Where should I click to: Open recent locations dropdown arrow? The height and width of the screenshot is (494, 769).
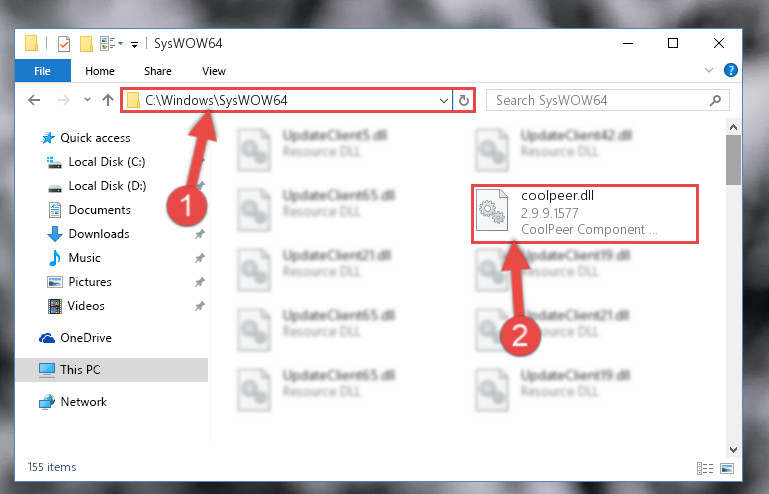(x=87, y=100)
